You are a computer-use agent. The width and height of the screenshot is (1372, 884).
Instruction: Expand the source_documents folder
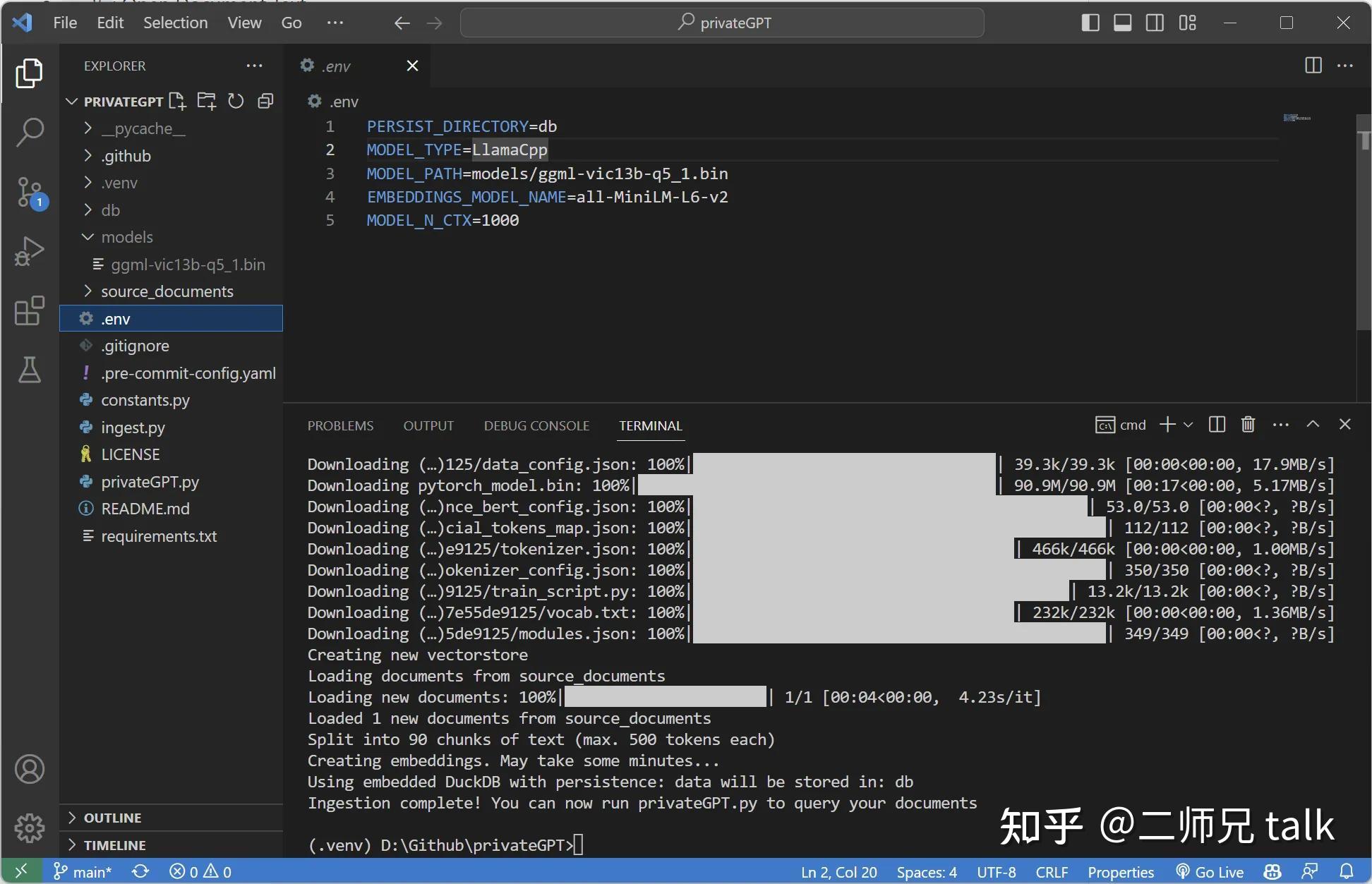(x=167, y=291)
